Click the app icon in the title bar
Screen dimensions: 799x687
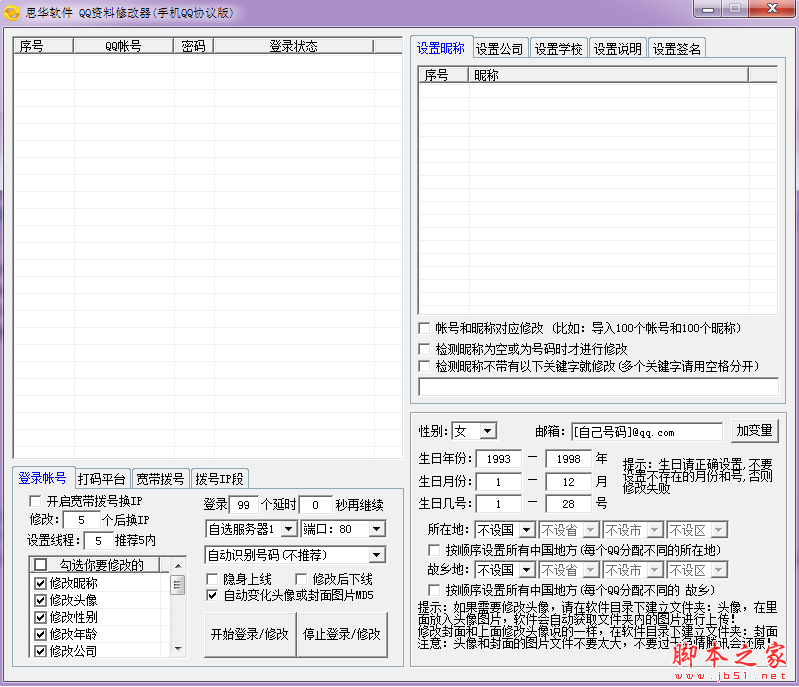(12, 10)
